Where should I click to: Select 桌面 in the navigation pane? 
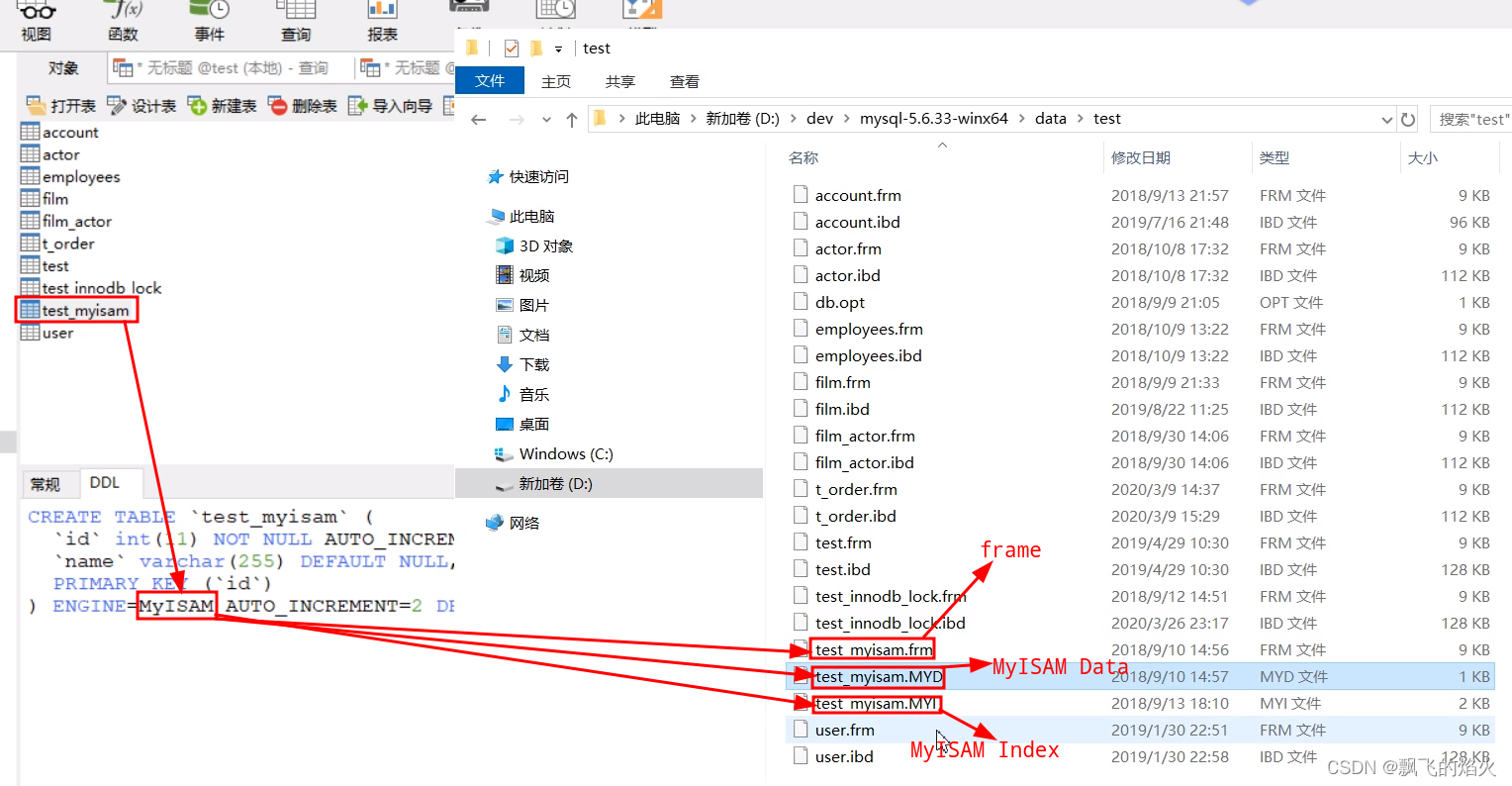[522, 425]
